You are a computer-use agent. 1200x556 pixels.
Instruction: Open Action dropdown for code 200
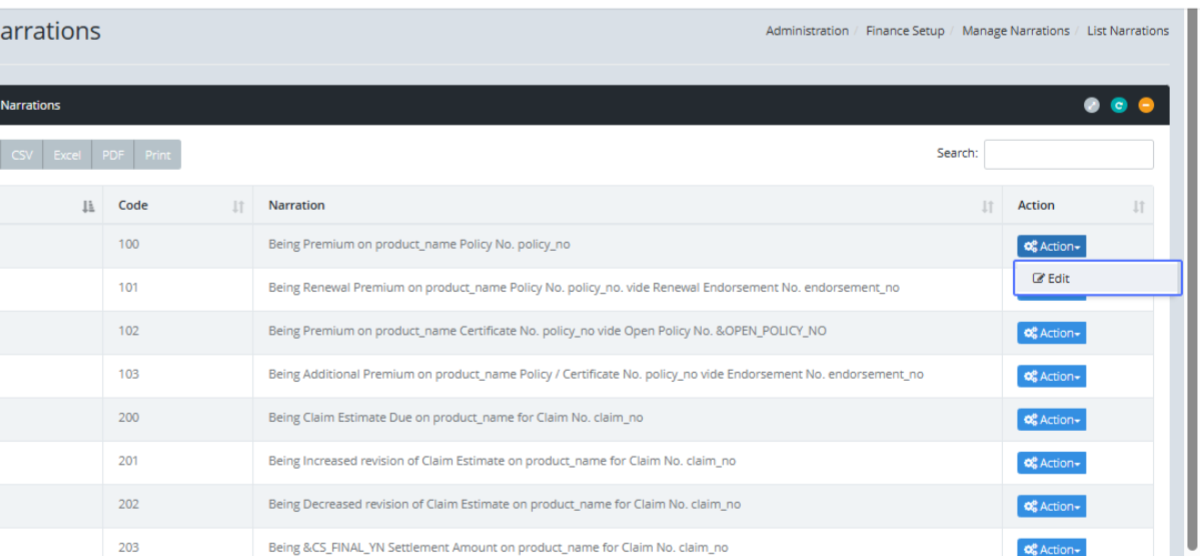click(x=1052, y=420)
